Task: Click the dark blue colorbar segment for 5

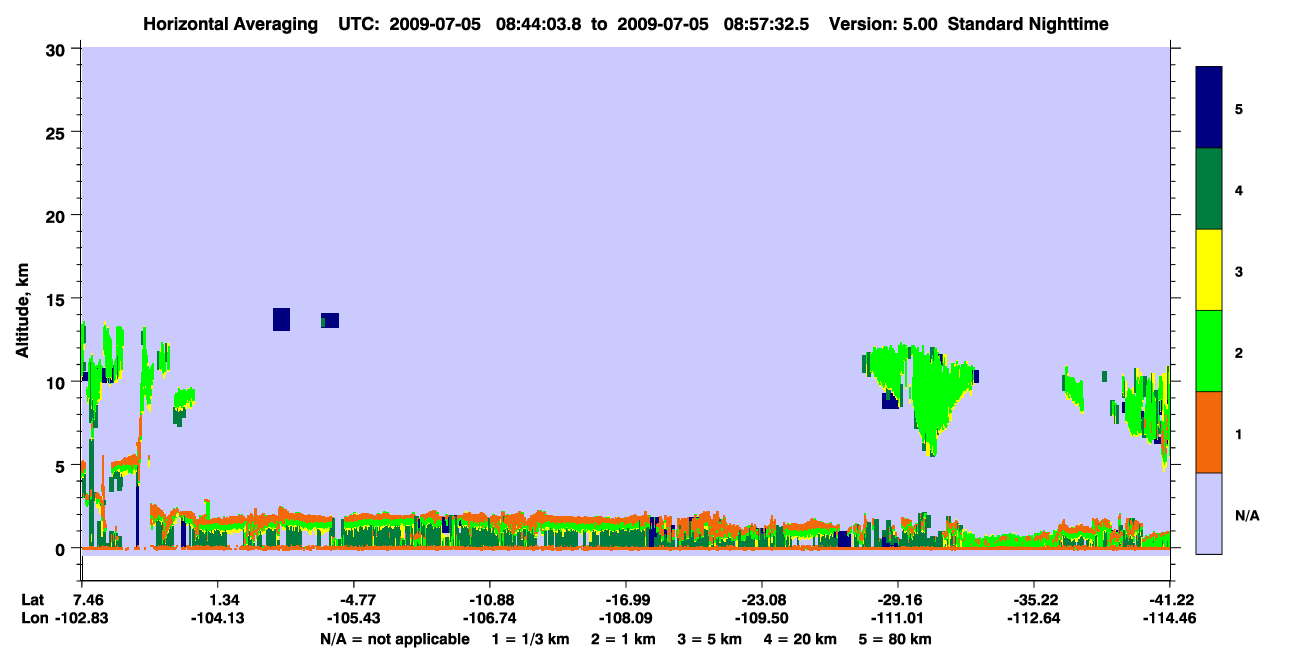Action: pos(1209,108)
